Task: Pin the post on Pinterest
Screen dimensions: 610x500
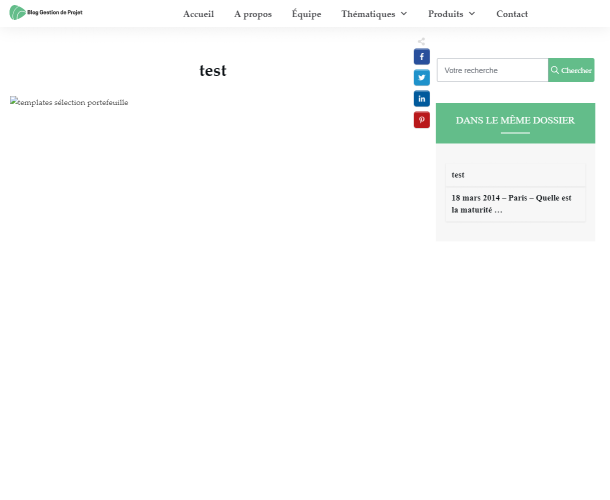Action: coord(422,120)
